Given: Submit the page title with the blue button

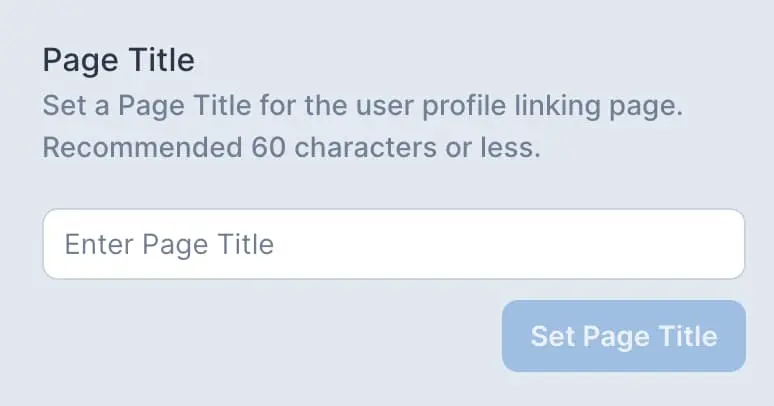Looking at the screenshot, I should click(623, 336).
